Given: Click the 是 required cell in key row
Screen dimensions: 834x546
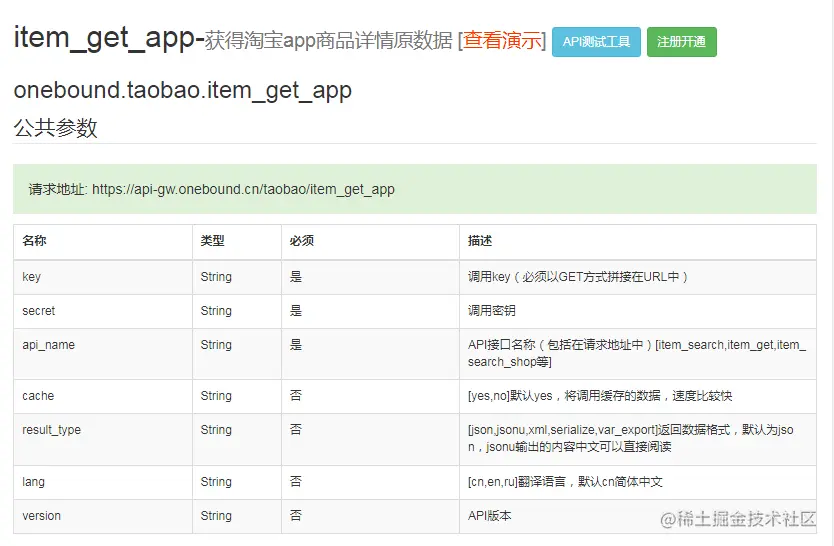Looking at the screenshot, I should click(x=370, y=277).
